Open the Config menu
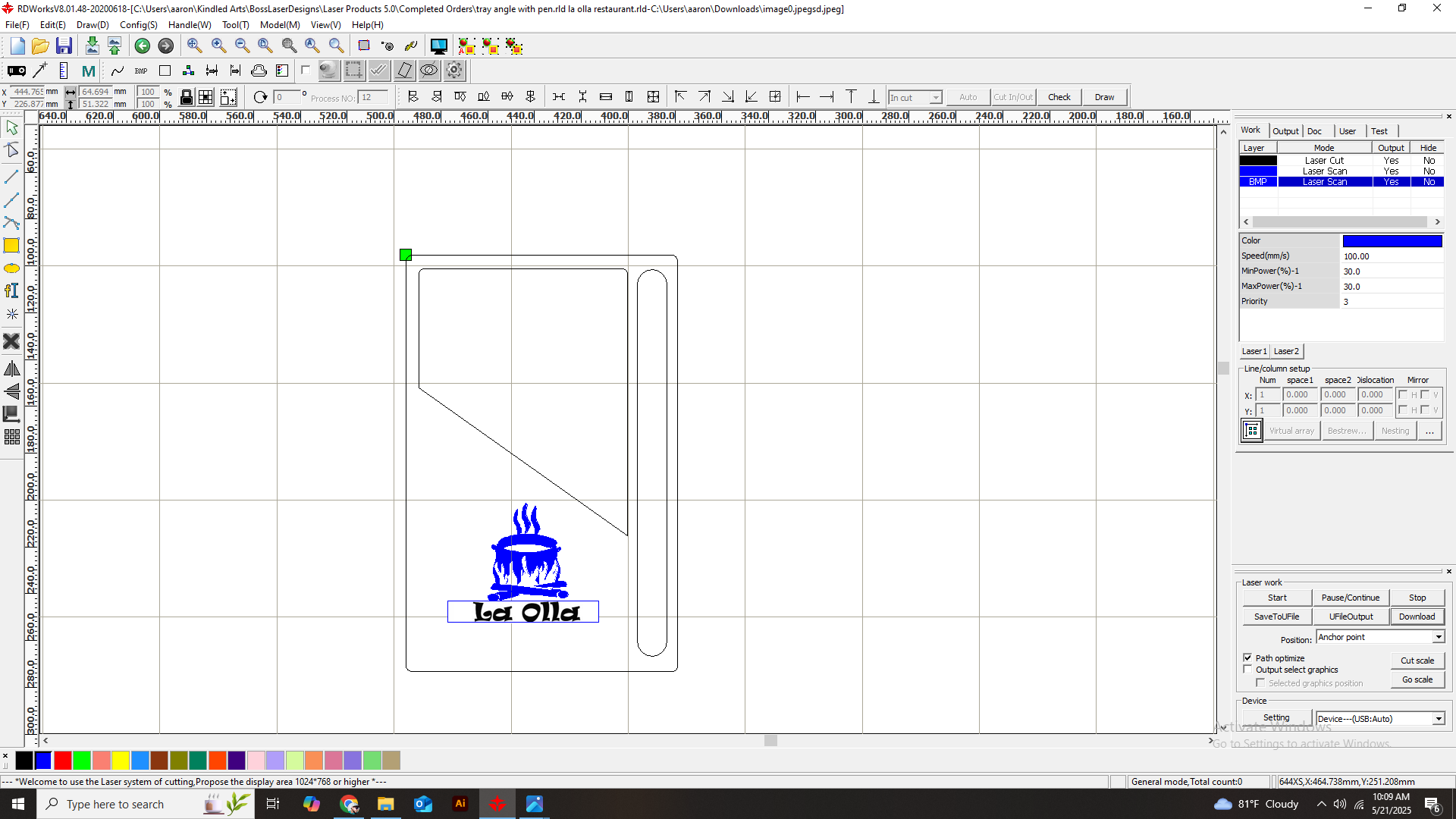This screenshot has width=1456, height=819. (139, 25)
